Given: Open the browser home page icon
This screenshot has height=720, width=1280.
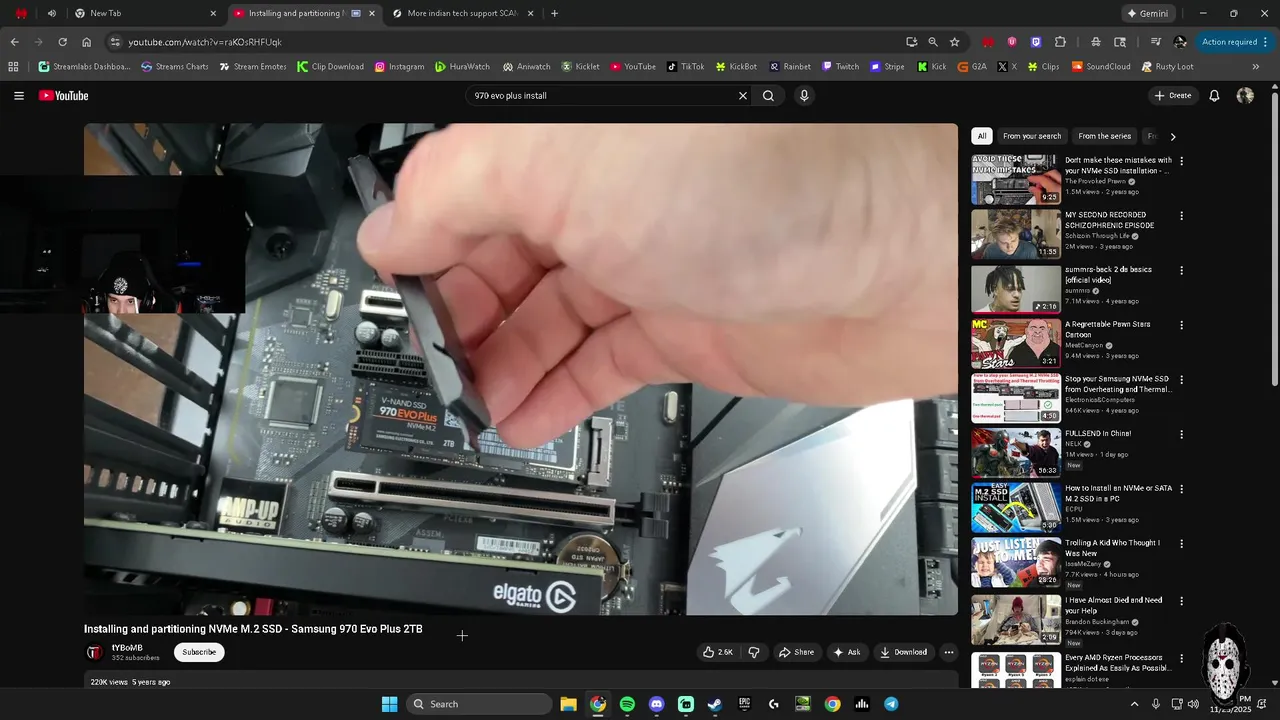Looking at the screenshot, I should click(87, 42).
